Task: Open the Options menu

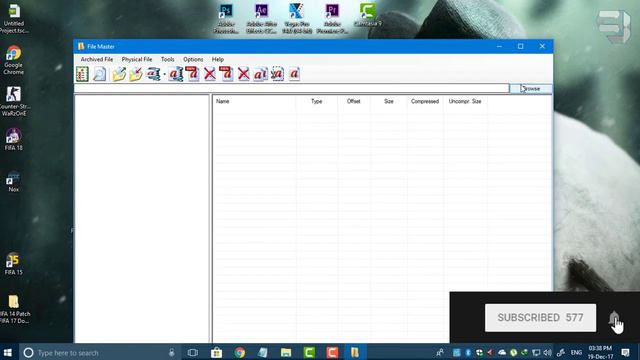Action: tap(193, 59)
